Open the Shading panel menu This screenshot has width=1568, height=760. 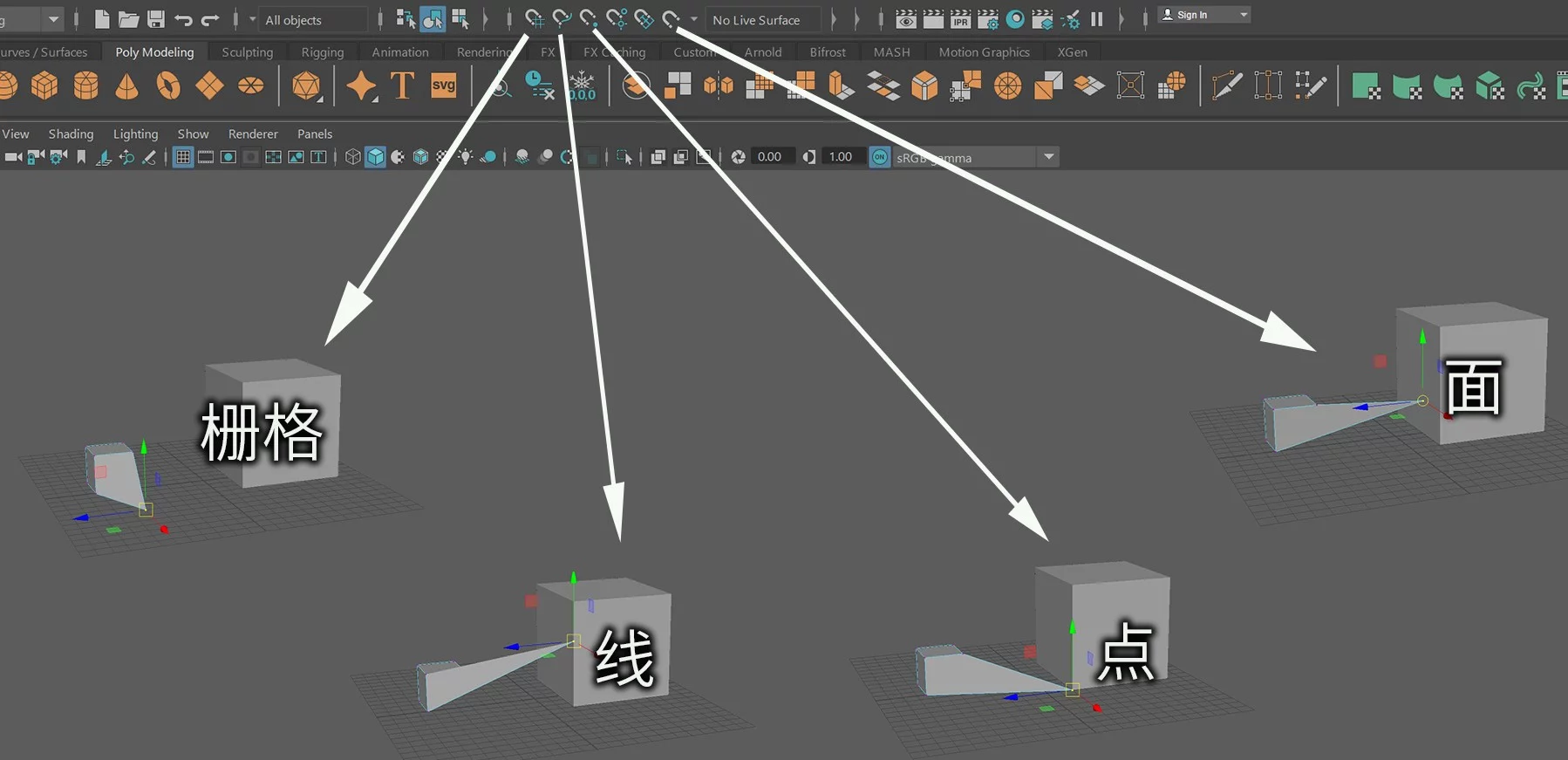[71, 134]
